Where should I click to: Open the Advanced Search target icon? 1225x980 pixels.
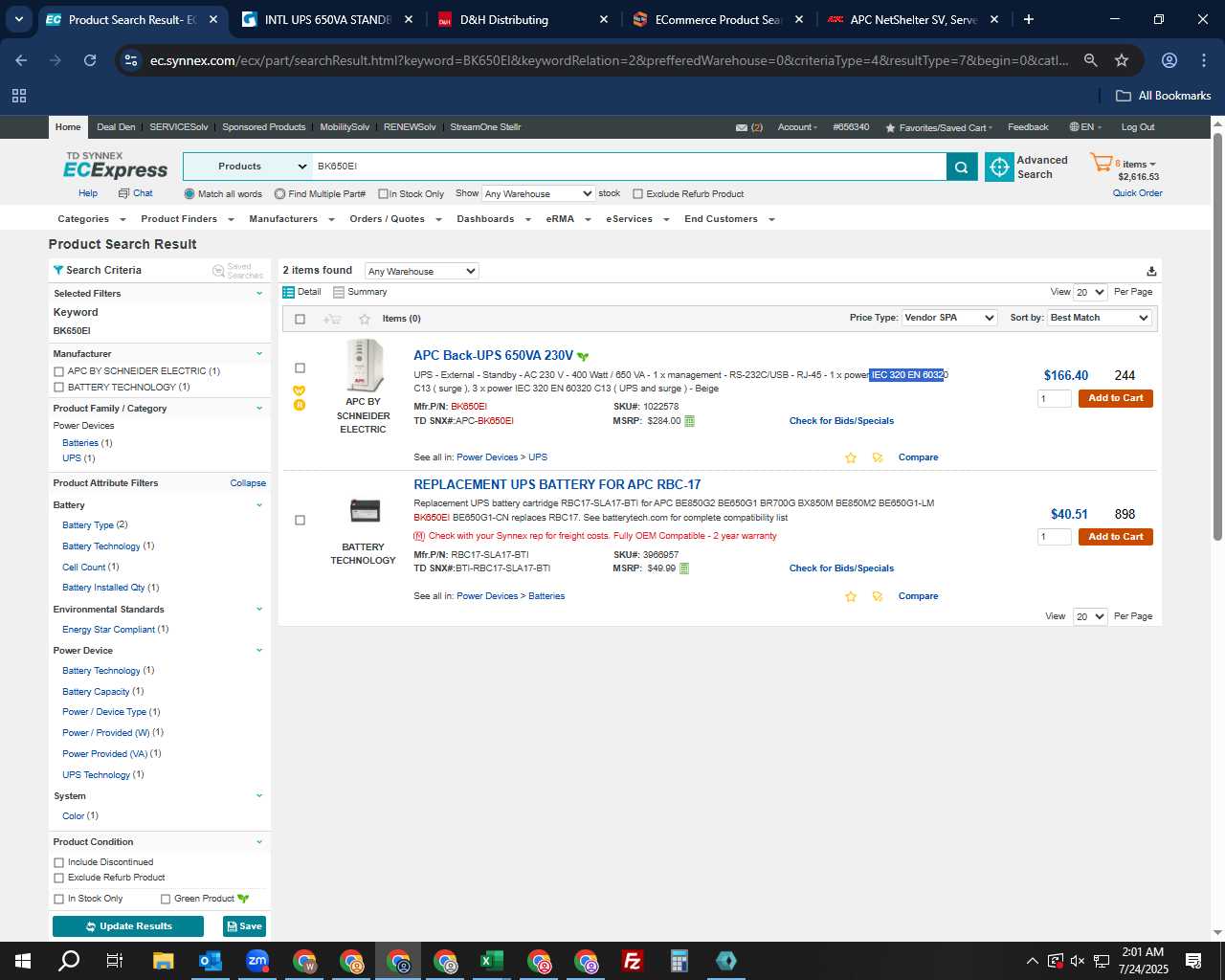(999, 167)
